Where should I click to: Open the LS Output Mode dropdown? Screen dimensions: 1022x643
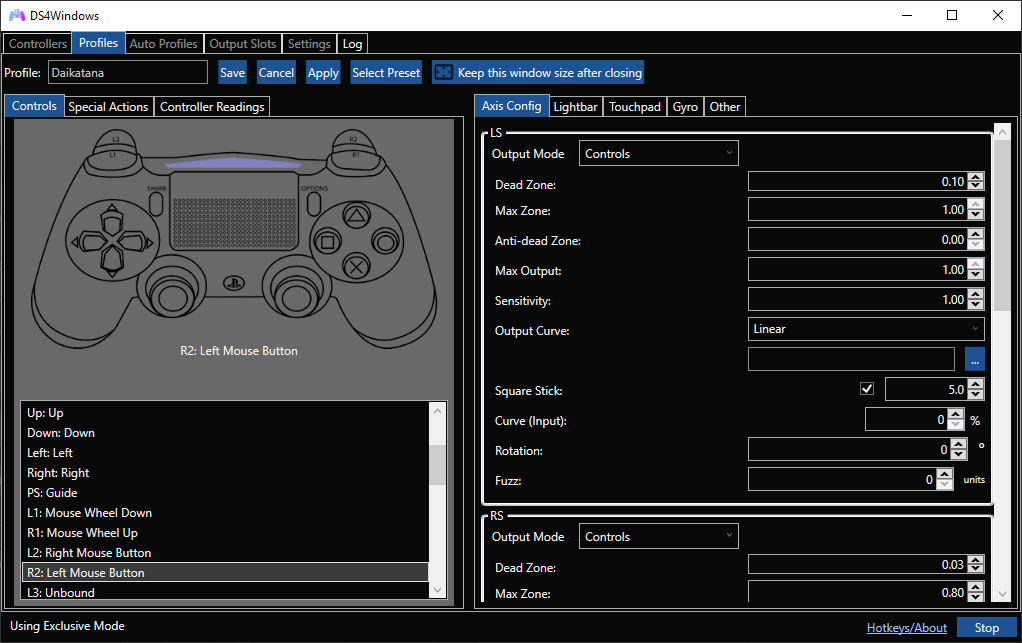pos(658,152)
